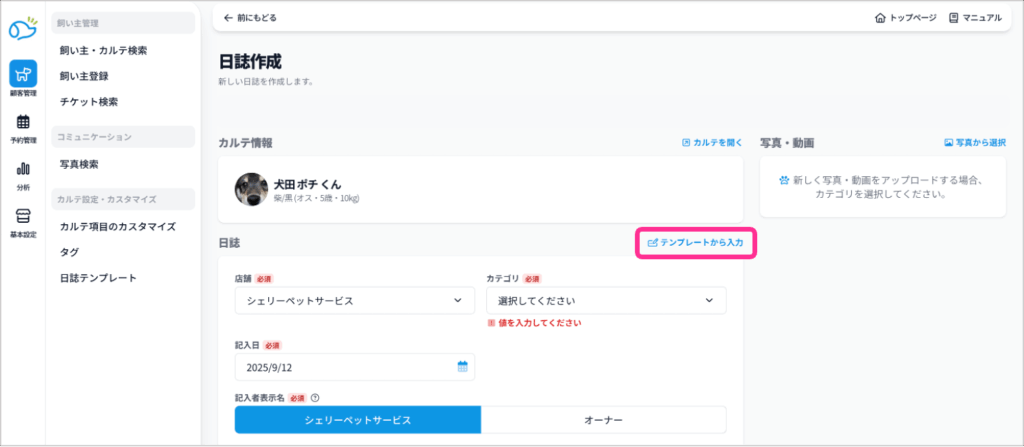Open 予約管理 calendar icon
Screen dimensions: 1024x447
(x=23, y=126)
